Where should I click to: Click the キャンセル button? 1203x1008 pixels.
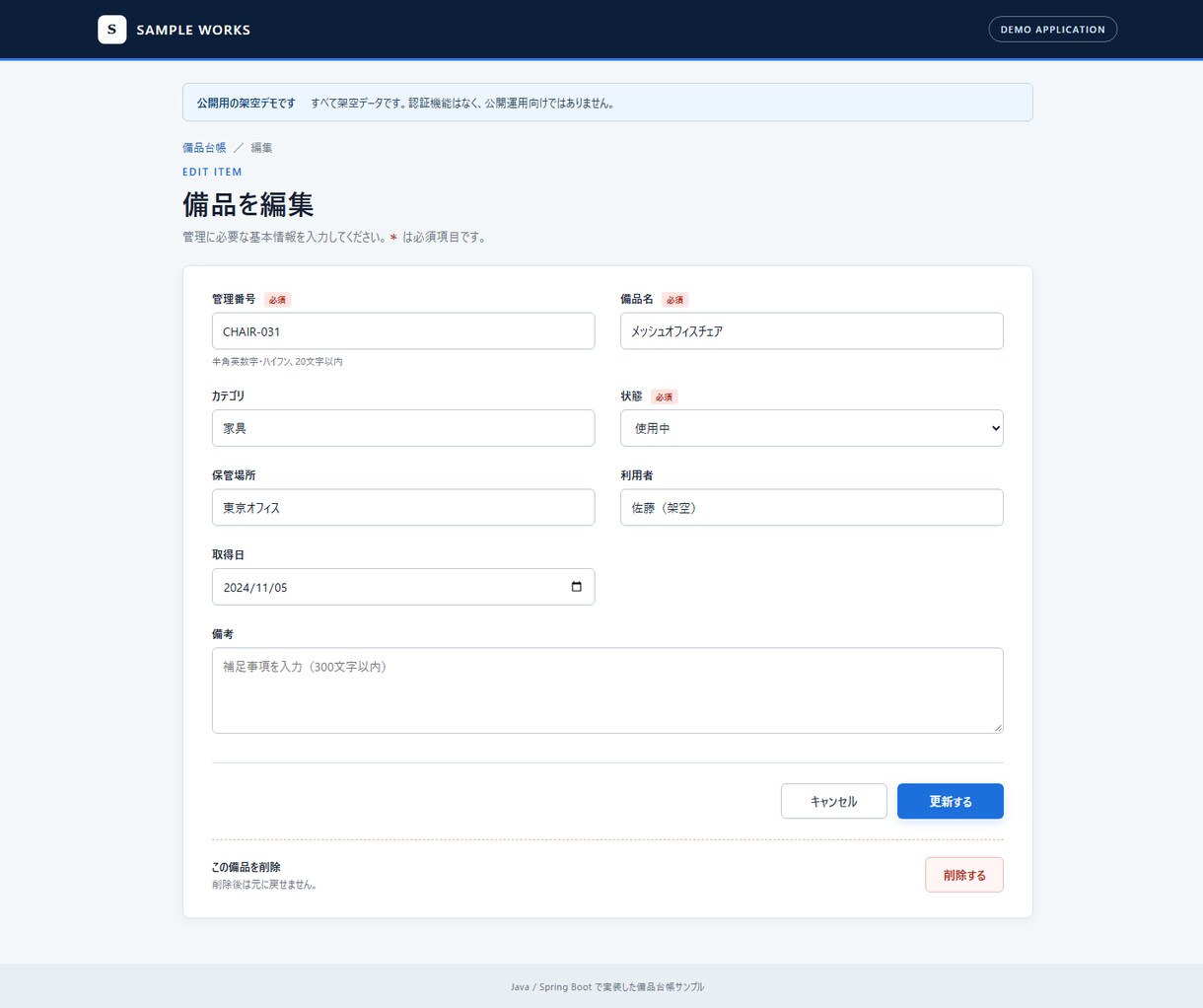tap(833, 801)
